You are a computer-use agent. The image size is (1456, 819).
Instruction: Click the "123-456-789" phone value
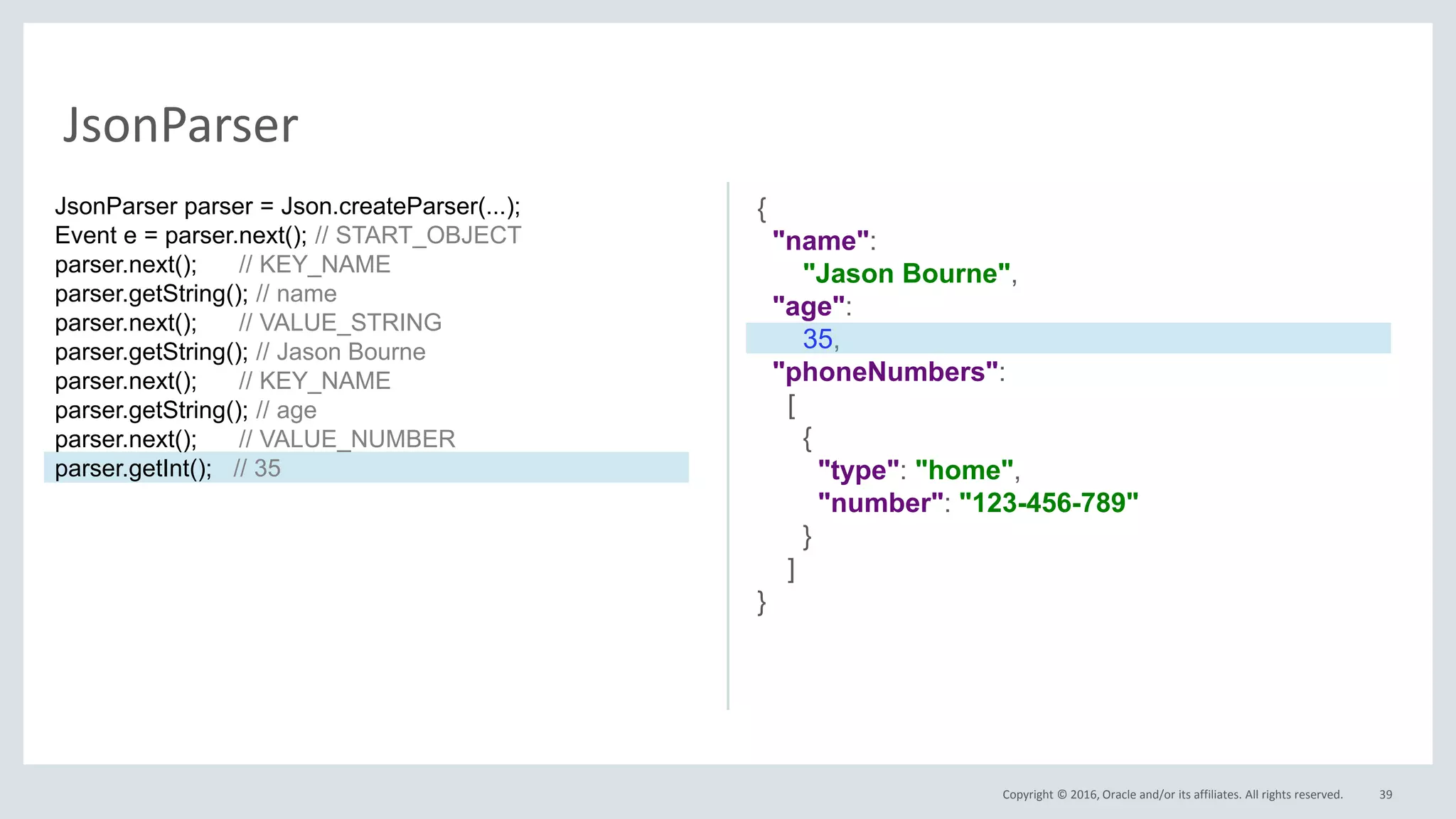click(x=1049, y=503)
